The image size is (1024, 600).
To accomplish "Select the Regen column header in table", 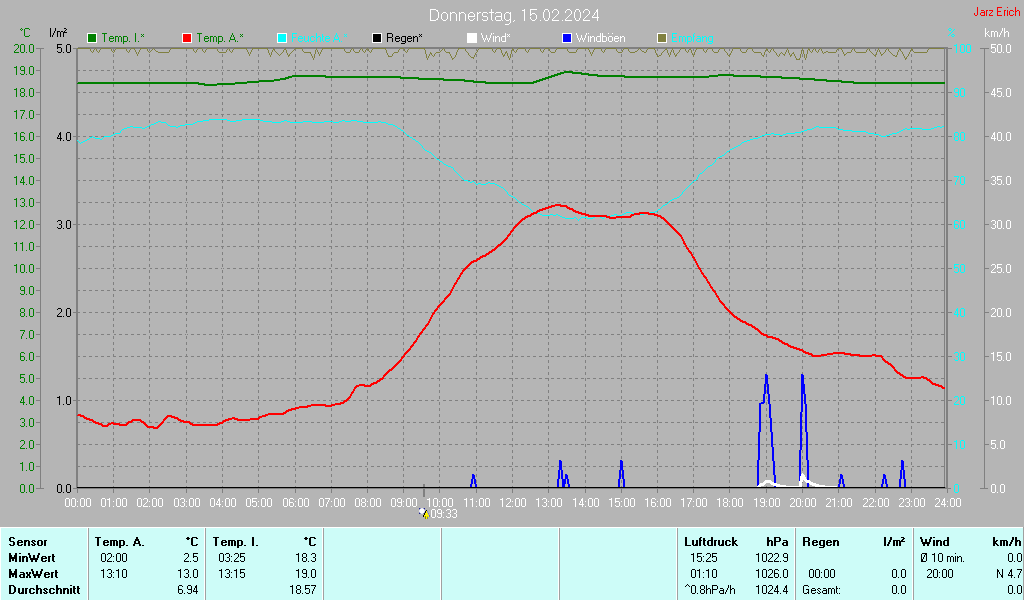I will (x=821, y=541).
